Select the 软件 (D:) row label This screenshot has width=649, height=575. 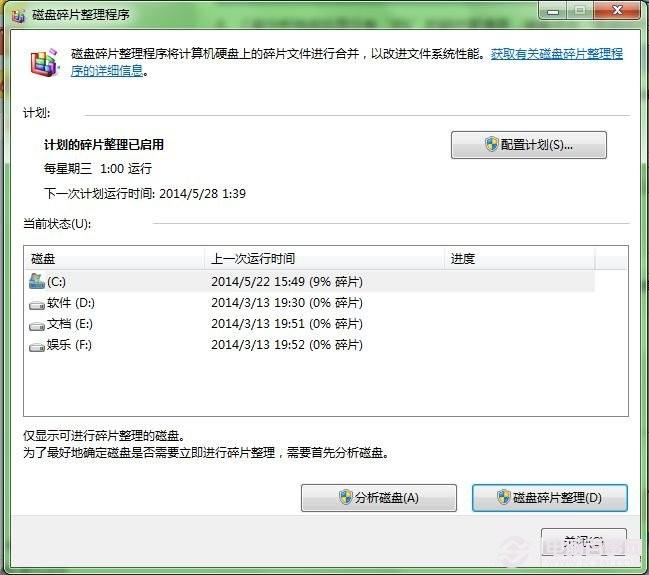(71, 303)
